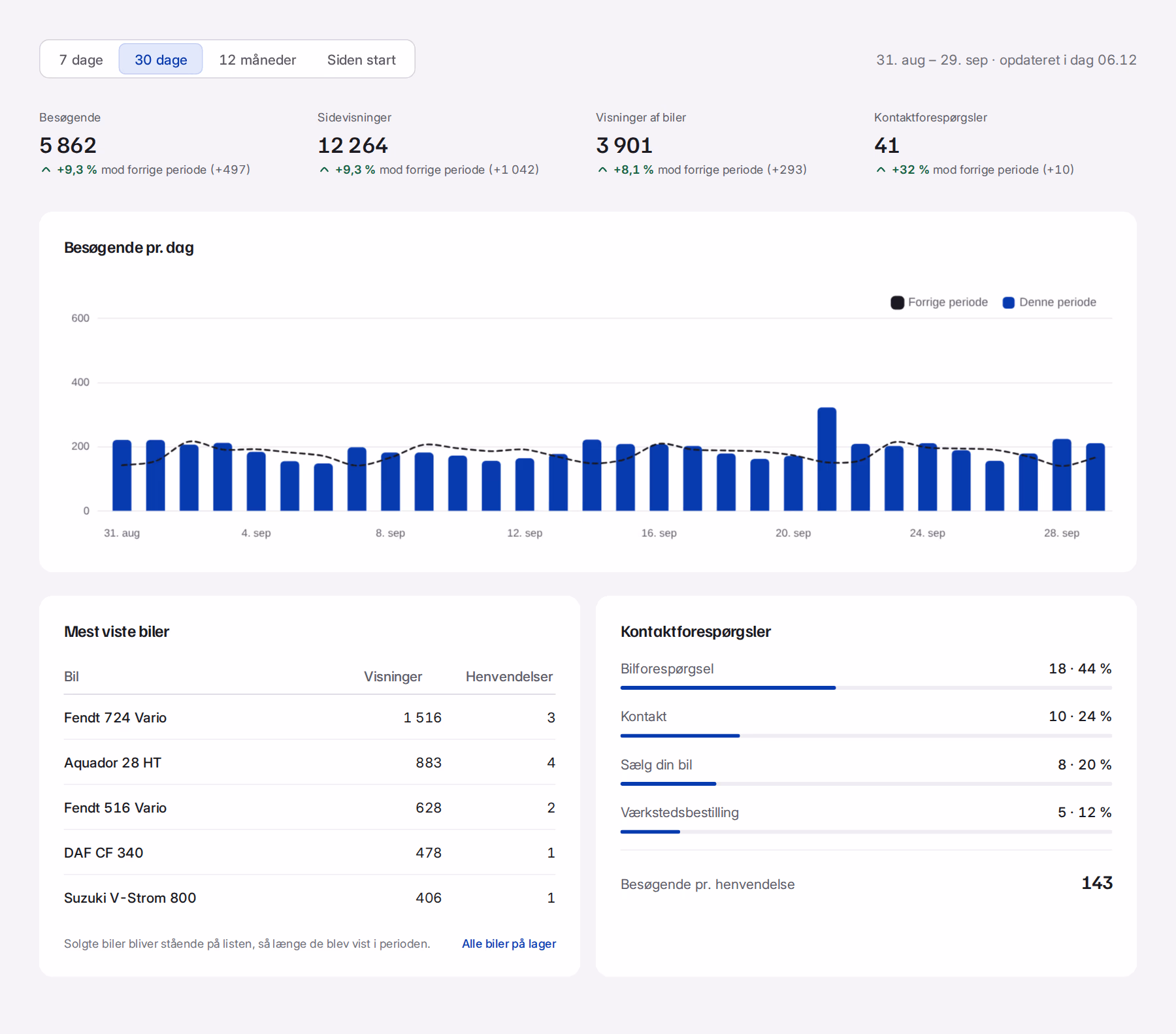
Task: Click the Værkstedsbestilling progress bar
Action: click(x=866, y=832)
